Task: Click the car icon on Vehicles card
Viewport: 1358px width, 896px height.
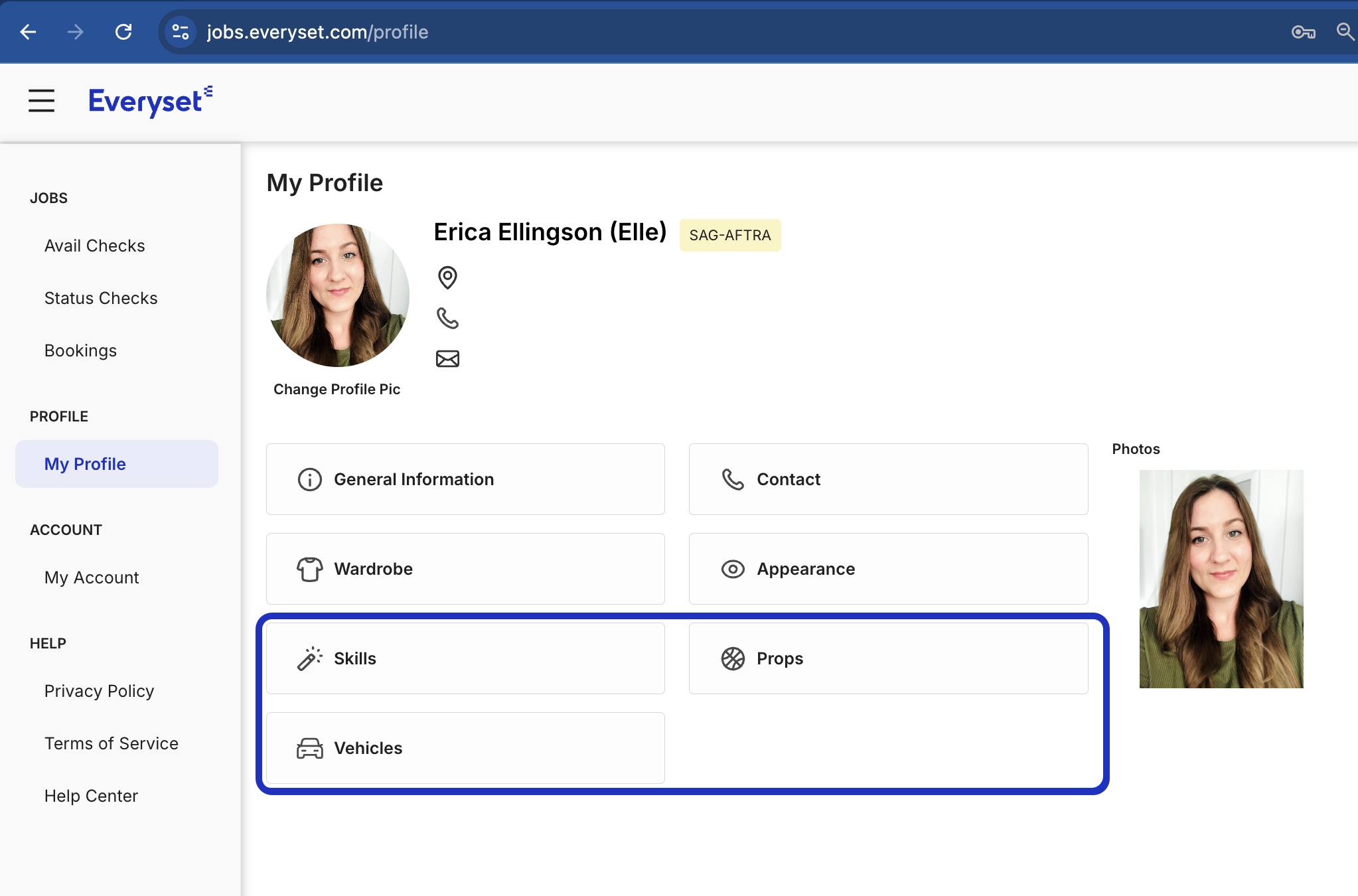Action: click(x=309, y=748)
